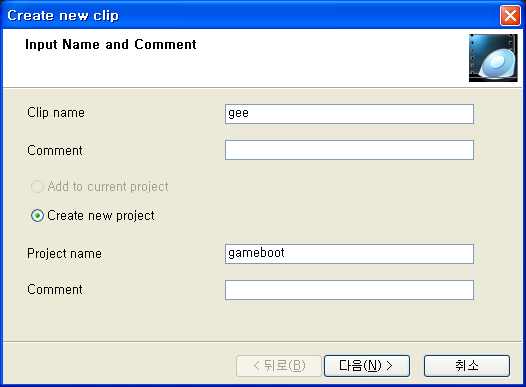Click the 뒤로(B) back button
526x387 pixels.
pyautogui.click(x=279, y=366)
